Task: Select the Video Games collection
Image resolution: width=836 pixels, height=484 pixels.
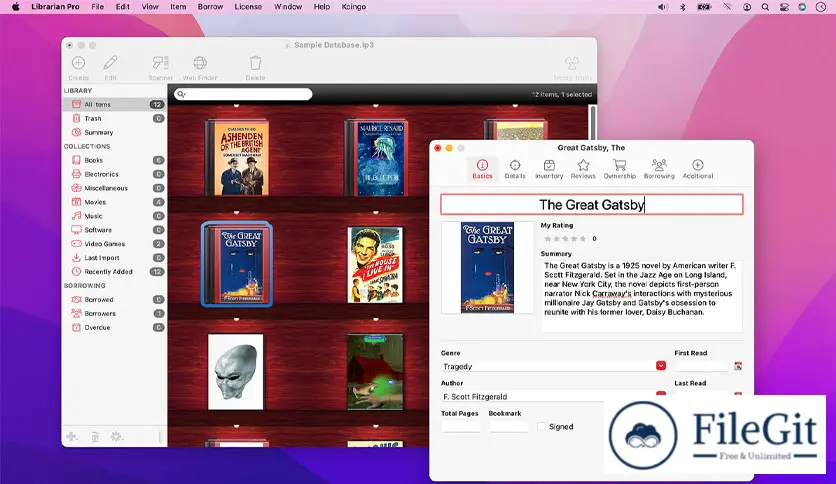Action: (114, 244)
